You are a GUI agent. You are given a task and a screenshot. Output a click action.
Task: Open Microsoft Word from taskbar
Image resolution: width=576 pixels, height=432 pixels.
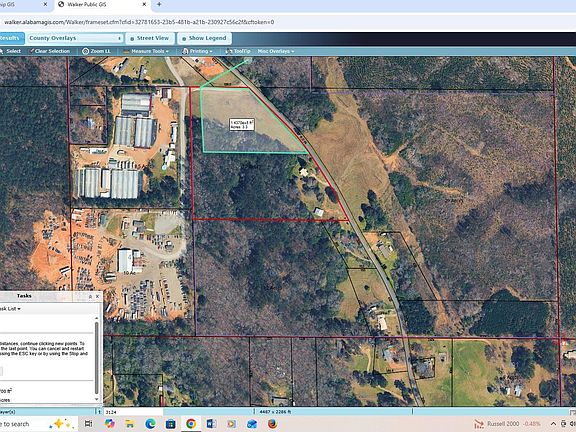[211, 424]
